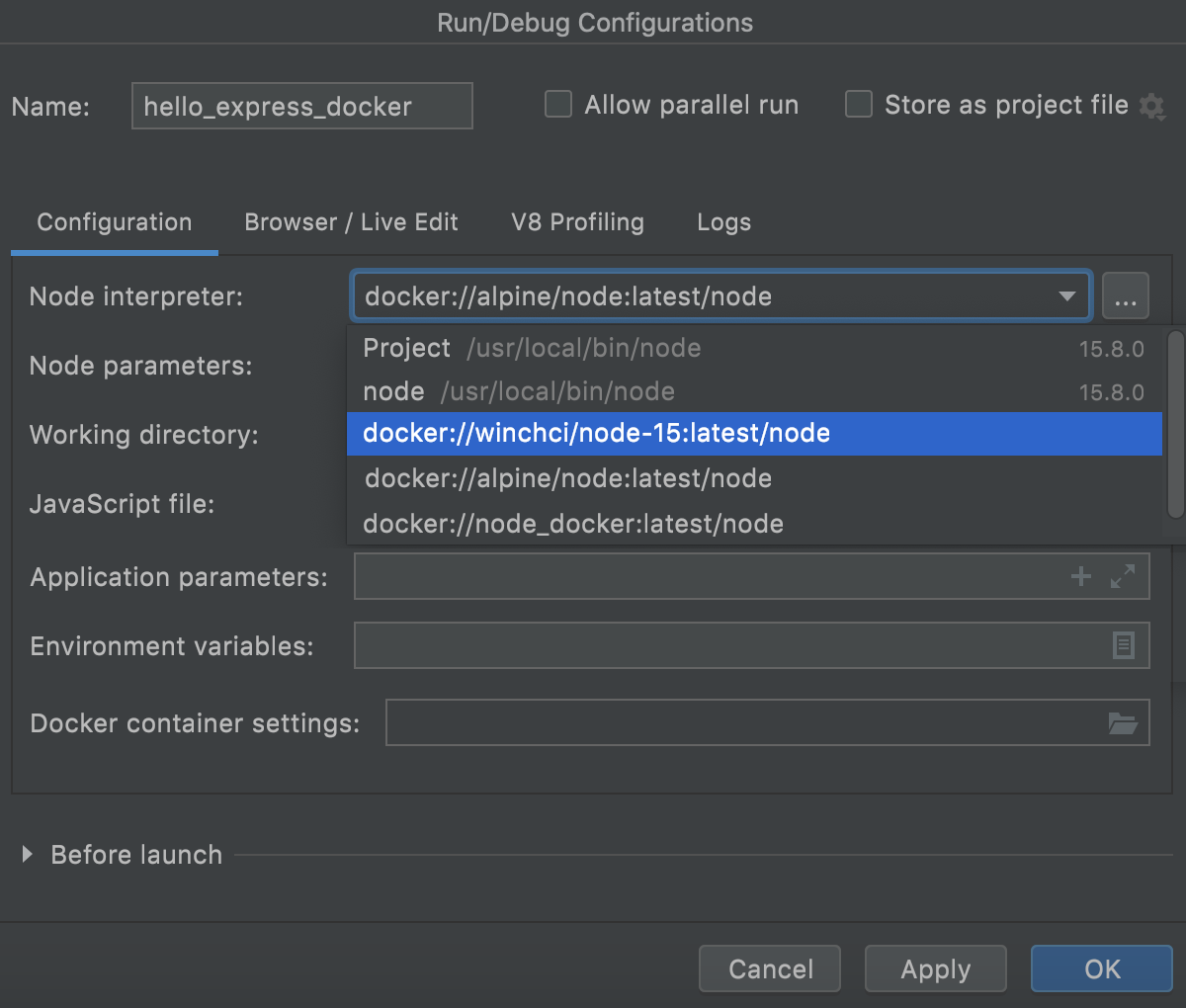Click the gear icon beside Store as project file
Viewport: 1186px width, 1008px height.
click(1151, 106)
